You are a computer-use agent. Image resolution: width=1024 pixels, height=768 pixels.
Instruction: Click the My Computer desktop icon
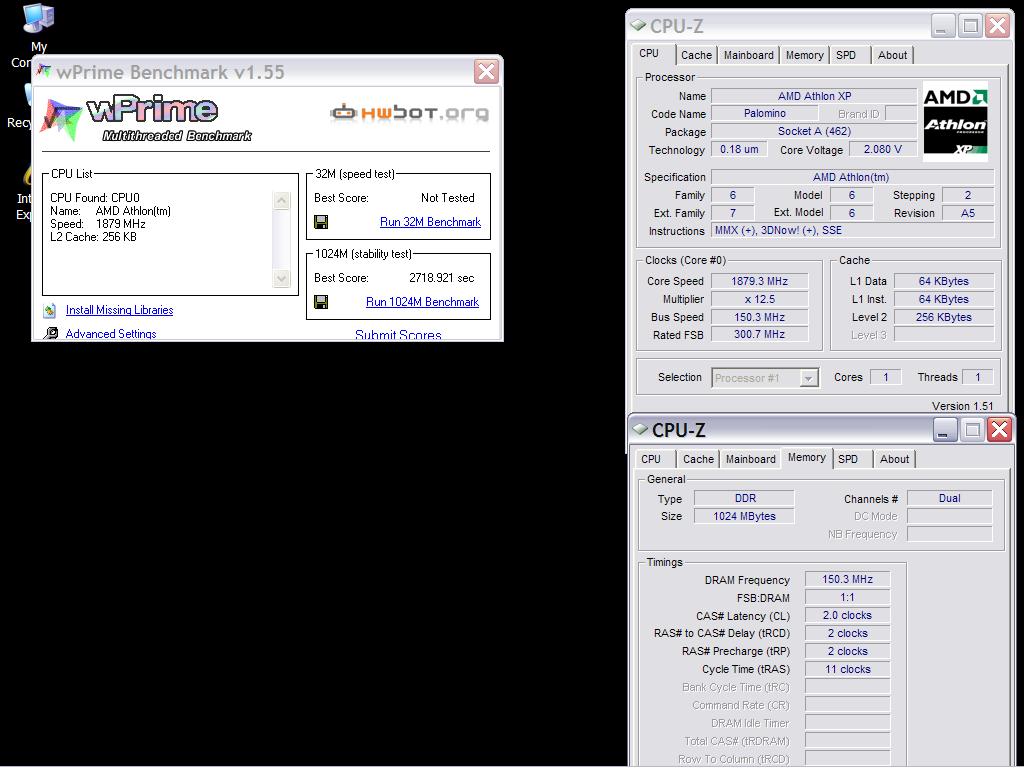[37, 20]
